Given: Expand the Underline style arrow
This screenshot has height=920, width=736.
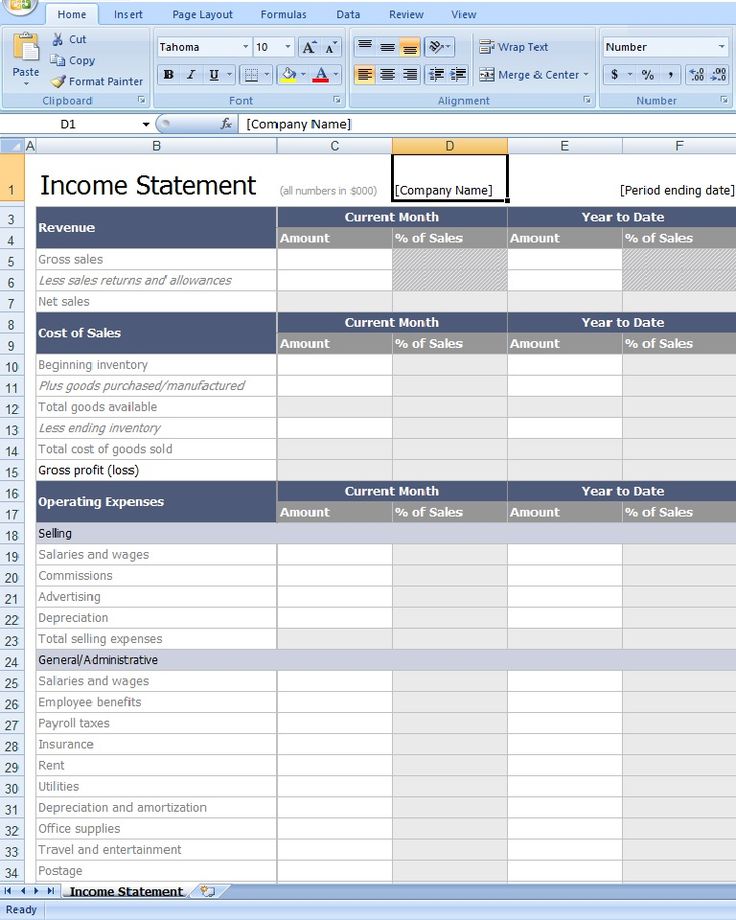Looking at the screenshot, I should [229, 75].
